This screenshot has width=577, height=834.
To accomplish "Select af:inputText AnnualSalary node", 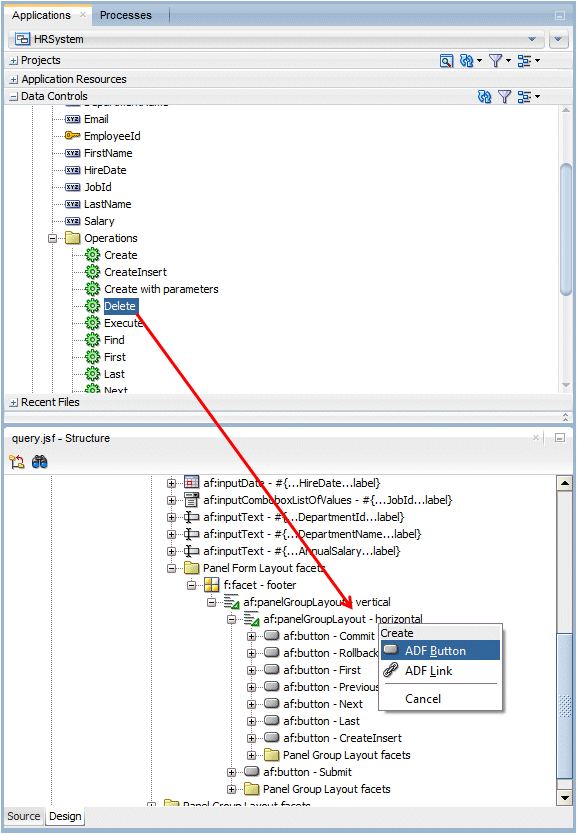I will pos(302,551).
